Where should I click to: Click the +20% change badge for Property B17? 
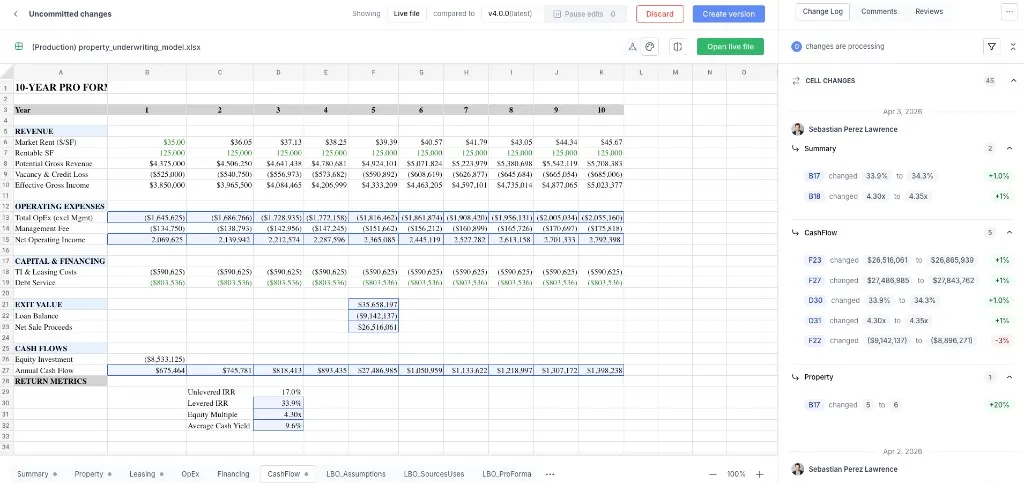tap(999, 405)
